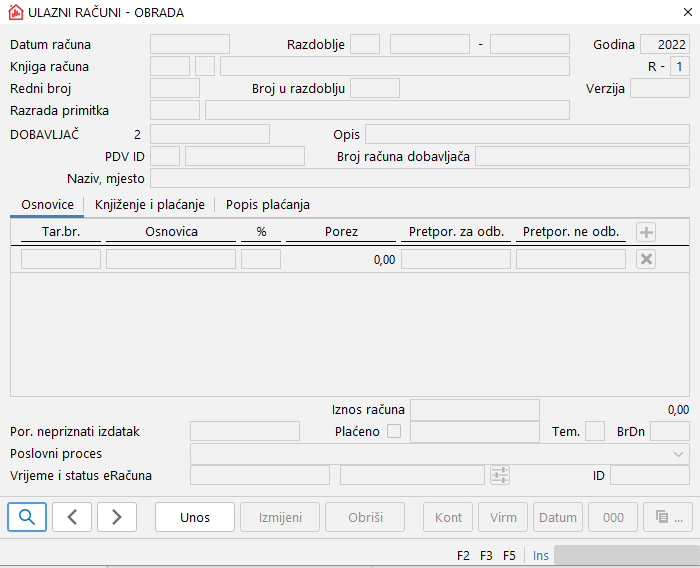Open the Popis plaćanja tab
The image size is (700, 568).
268,204
